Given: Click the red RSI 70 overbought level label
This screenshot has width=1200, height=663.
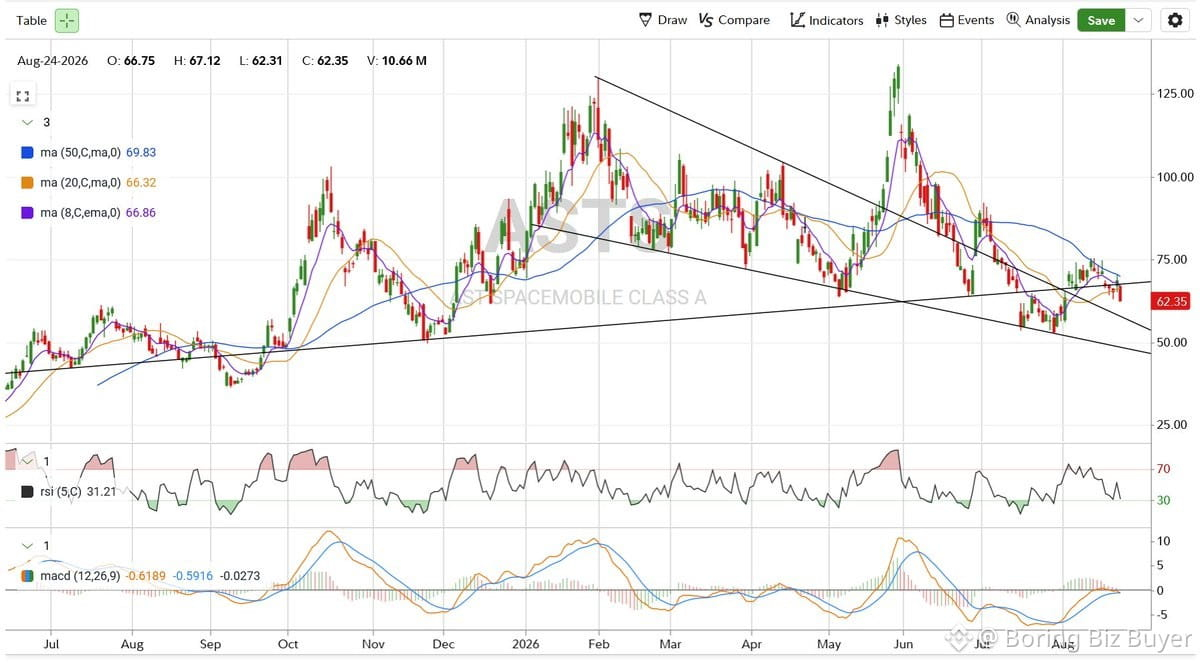Looking at the screenshot, I should (x=1163, y=469).
